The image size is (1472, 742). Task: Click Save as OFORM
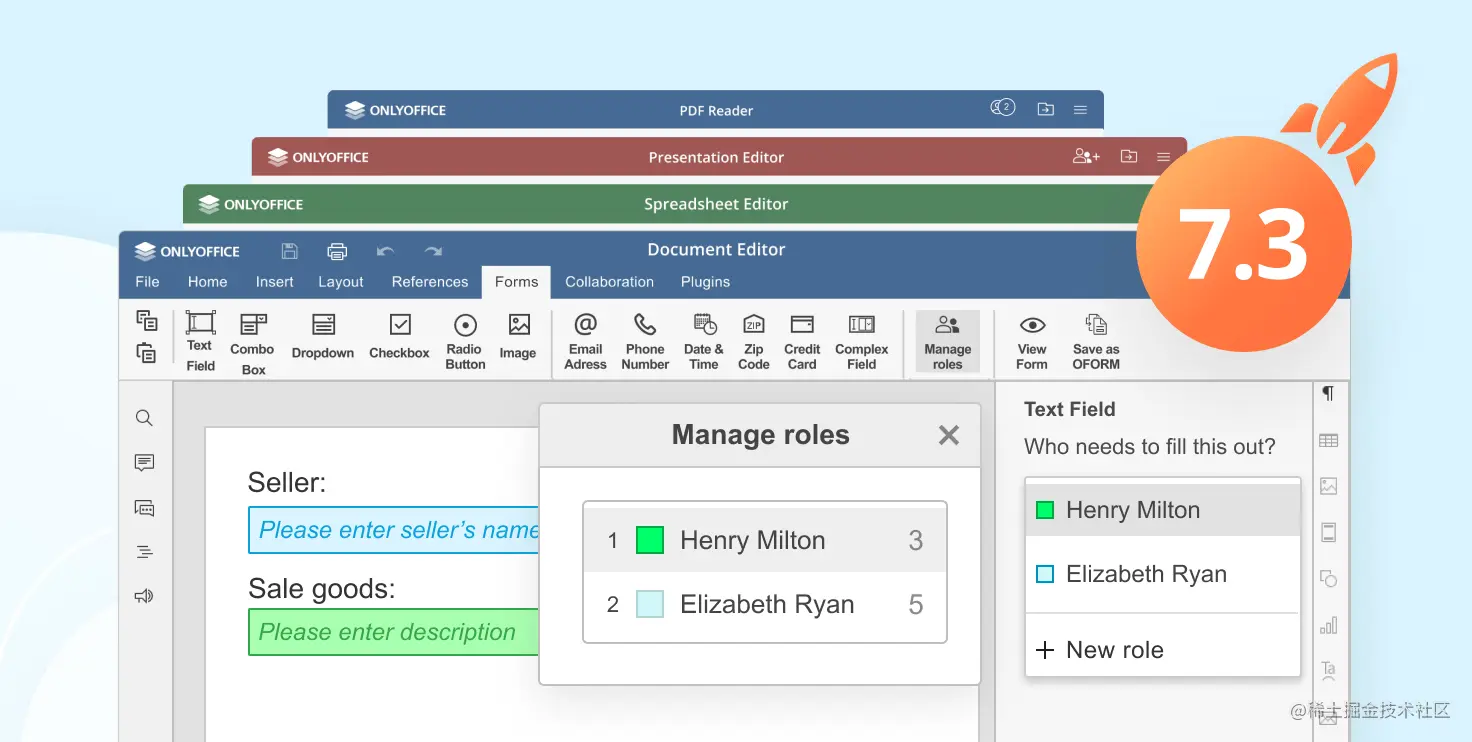1095,340
